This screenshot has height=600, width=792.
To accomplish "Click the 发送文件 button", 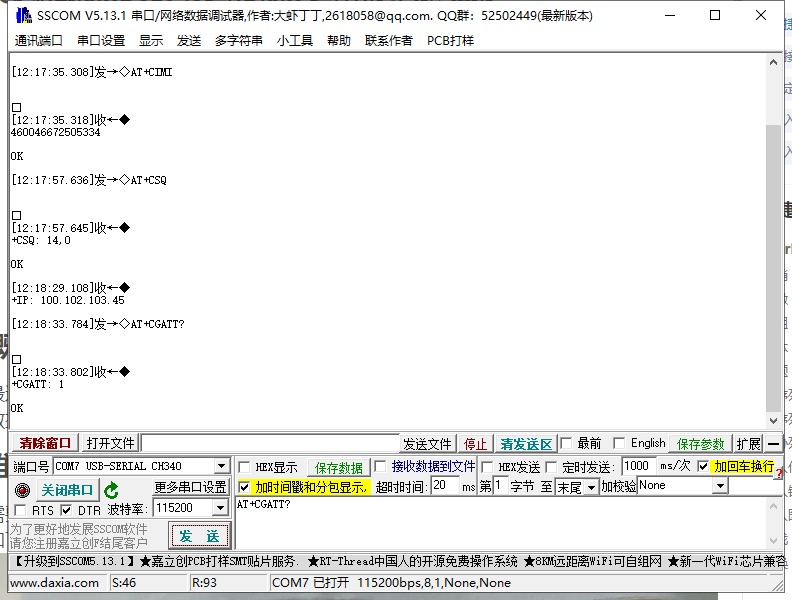I will [427, 444].
